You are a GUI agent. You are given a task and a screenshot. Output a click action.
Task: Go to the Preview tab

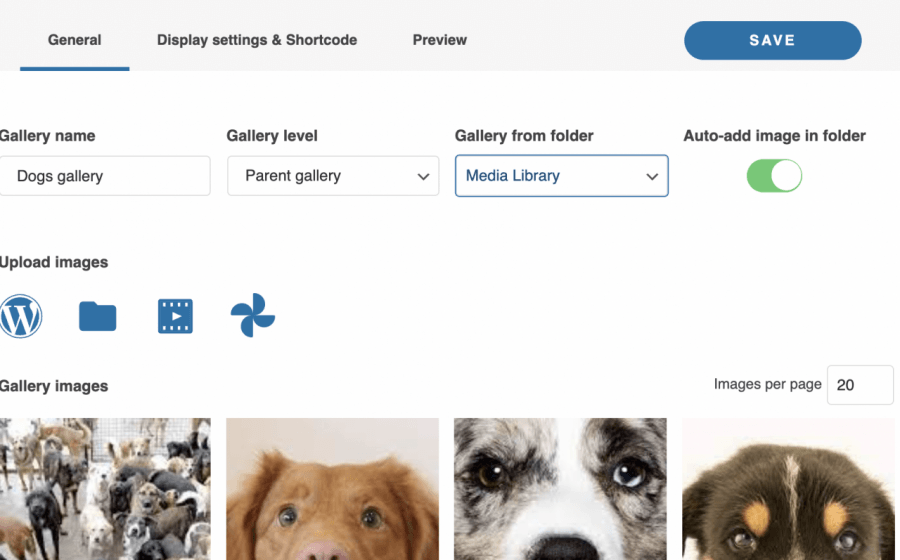(440, 40)
